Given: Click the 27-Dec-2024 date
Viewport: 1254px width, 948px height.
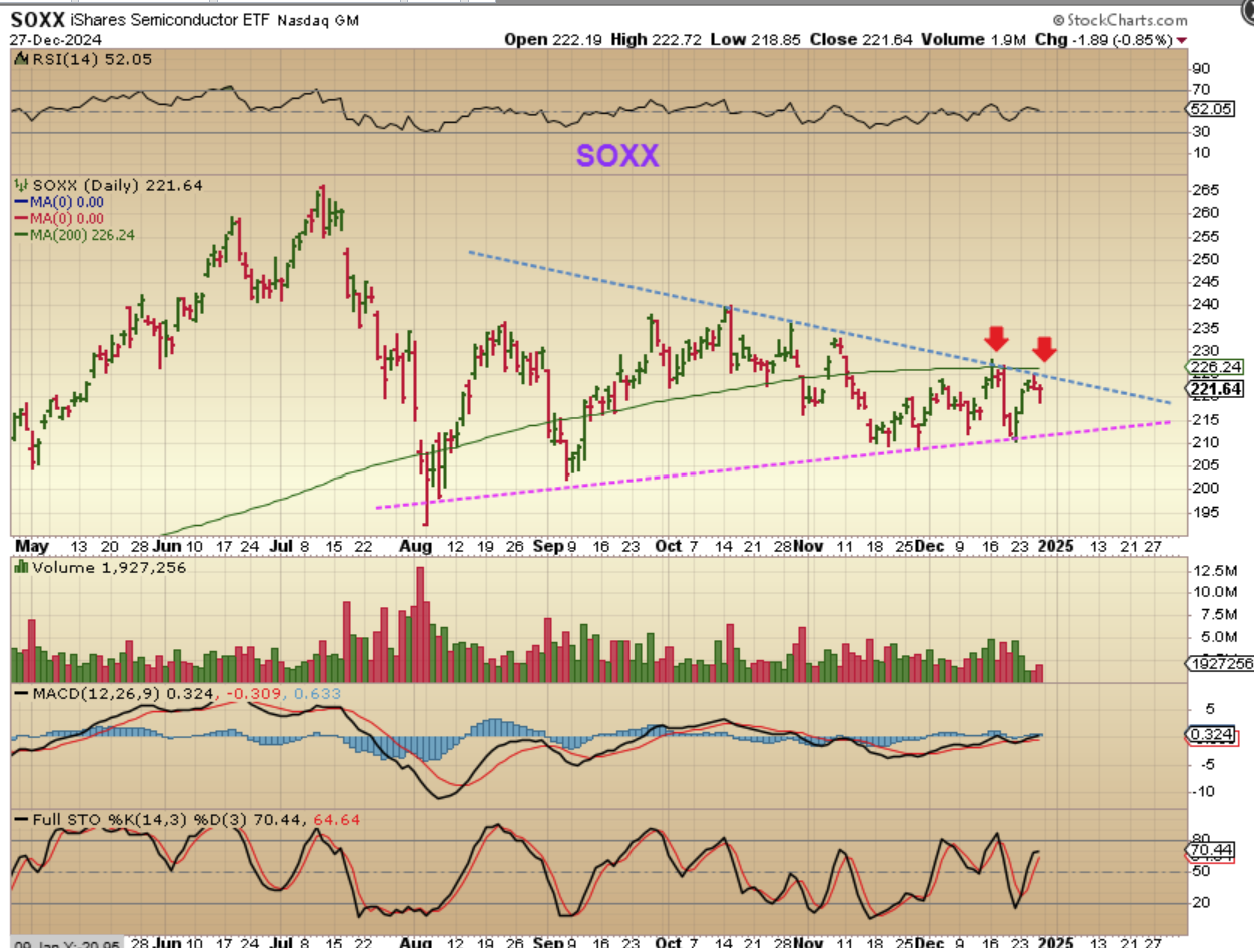Looking at the screenshot, I should [x=55, y=40].
